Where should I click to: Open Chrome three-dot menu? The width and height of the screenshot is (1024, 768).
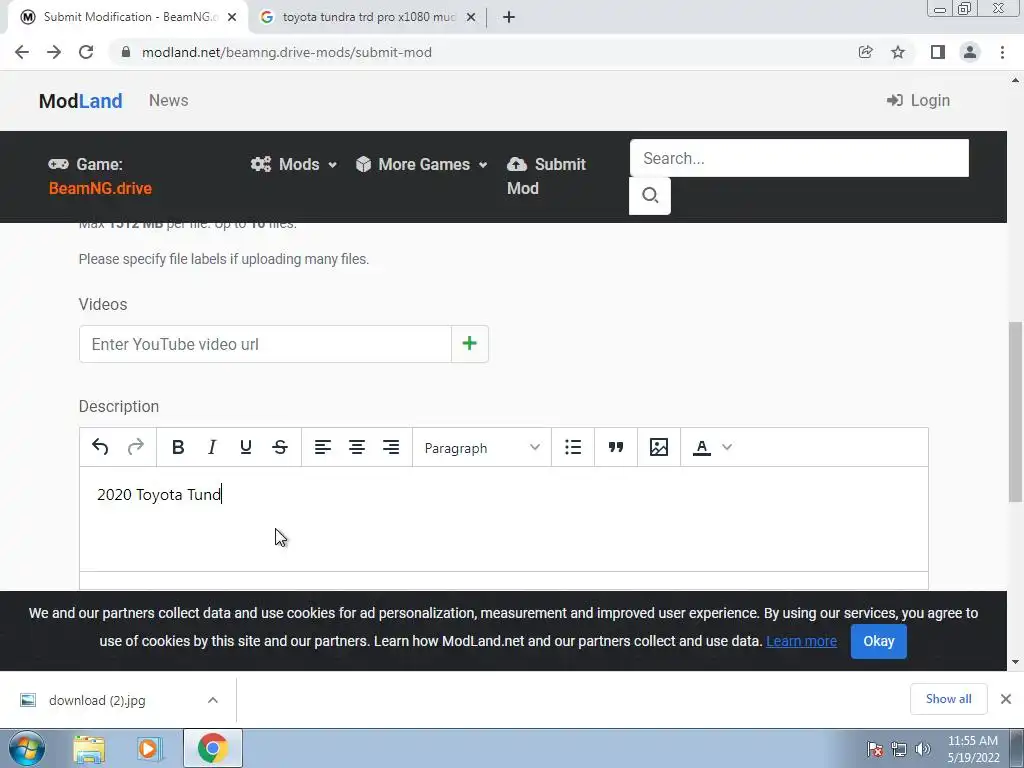coord(1002,52)
